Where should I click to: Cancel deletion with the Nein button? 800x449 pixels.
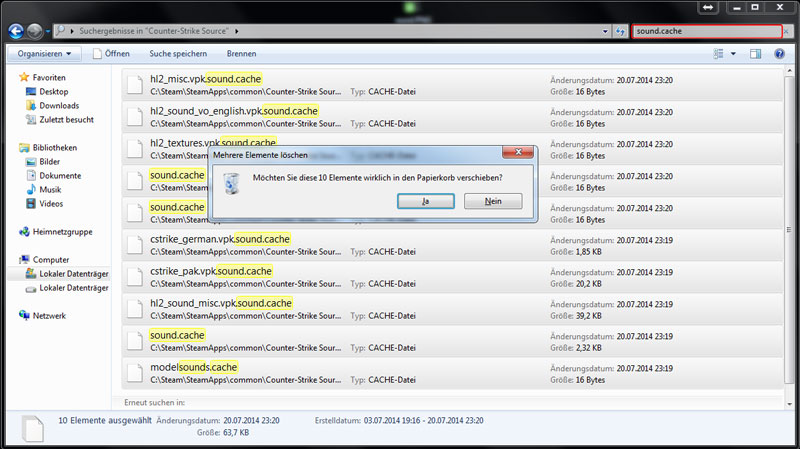pyautogui.click(x=493, y=201)
